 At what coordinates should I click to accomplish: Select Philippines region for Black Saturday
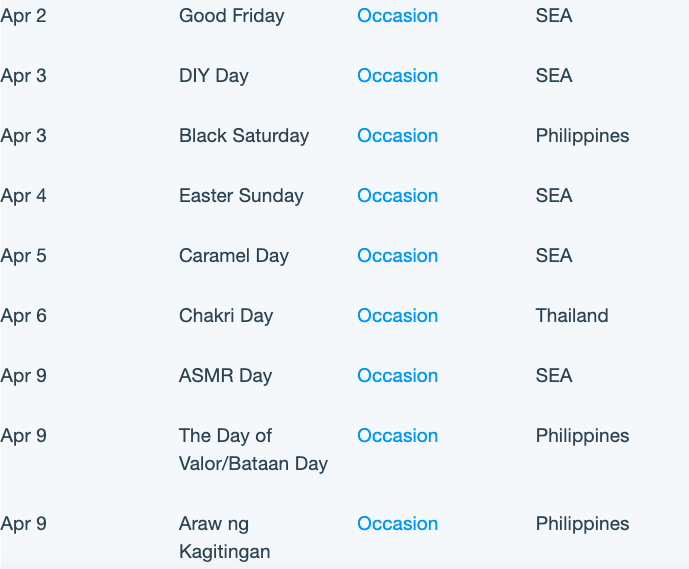582,136
